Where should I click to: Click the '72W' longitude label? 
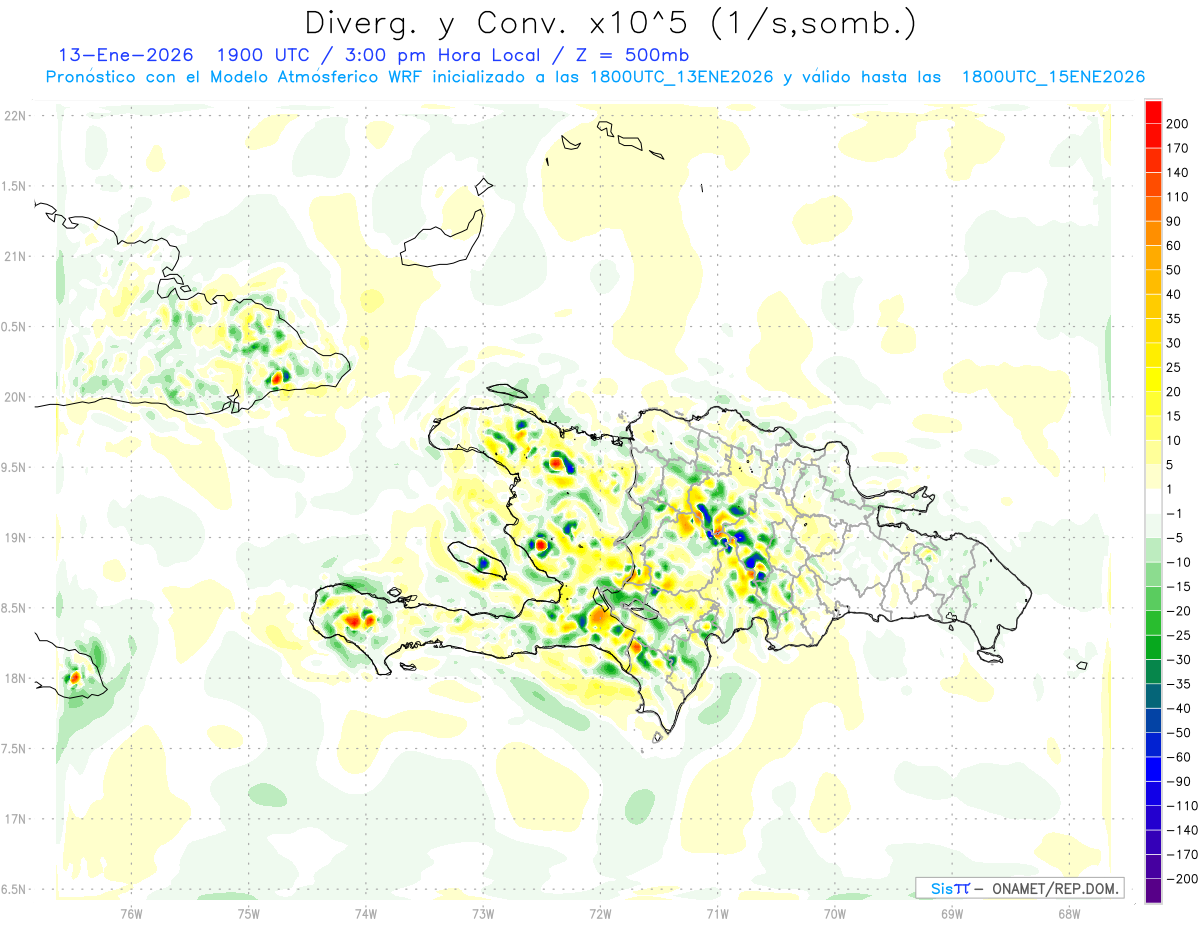click(x=600, y=914)
